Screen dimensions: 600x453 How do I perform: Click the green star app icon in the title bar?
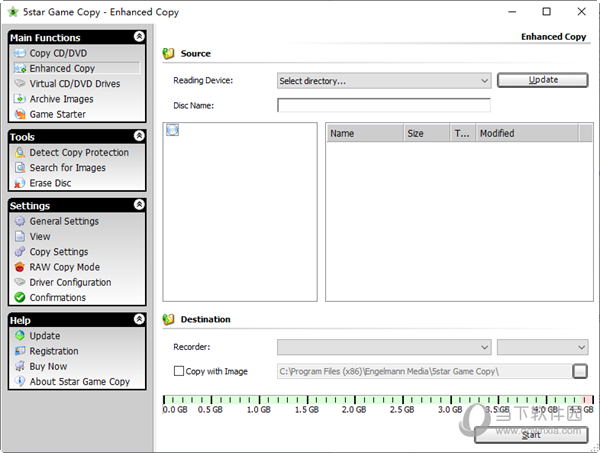click(13, 12)
